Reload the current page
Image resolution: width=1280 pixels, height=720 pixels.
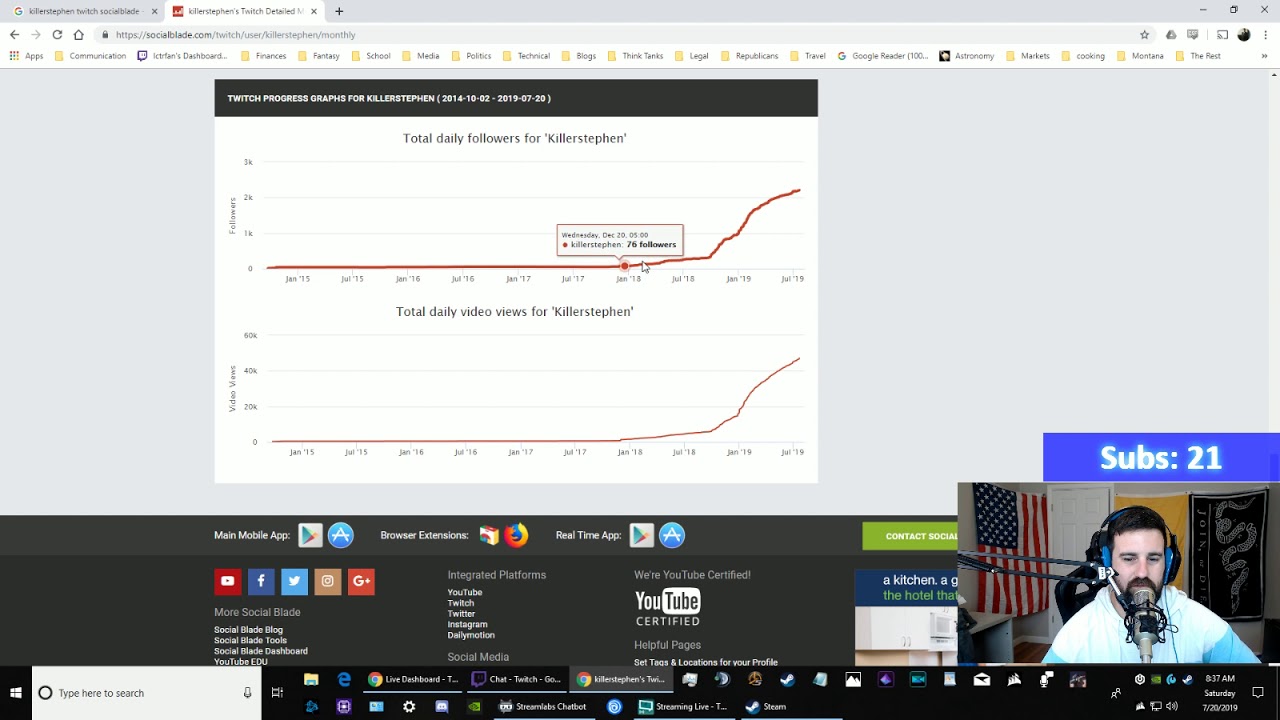point(57,34)
